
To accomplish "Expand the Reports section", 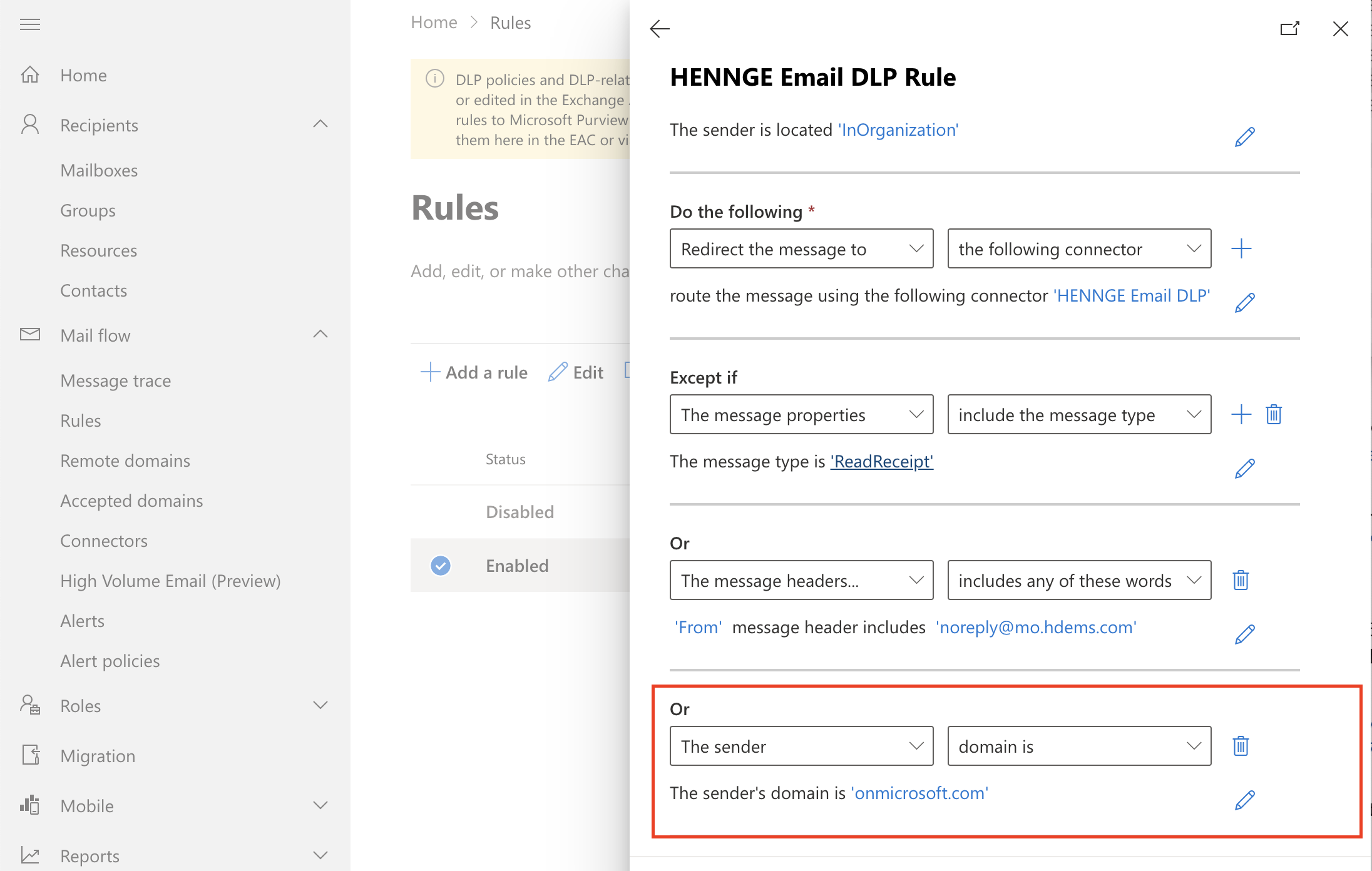I will click(320, 855).
